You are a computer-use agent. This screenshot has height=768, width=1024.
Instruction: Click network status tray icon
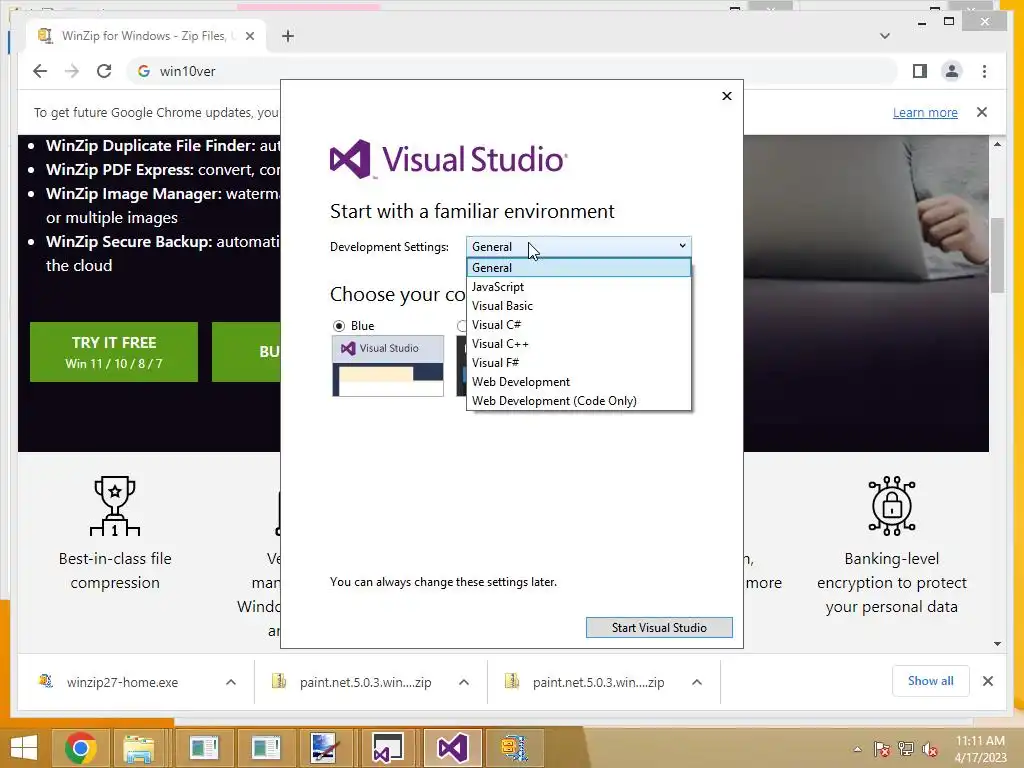point(906,749)
